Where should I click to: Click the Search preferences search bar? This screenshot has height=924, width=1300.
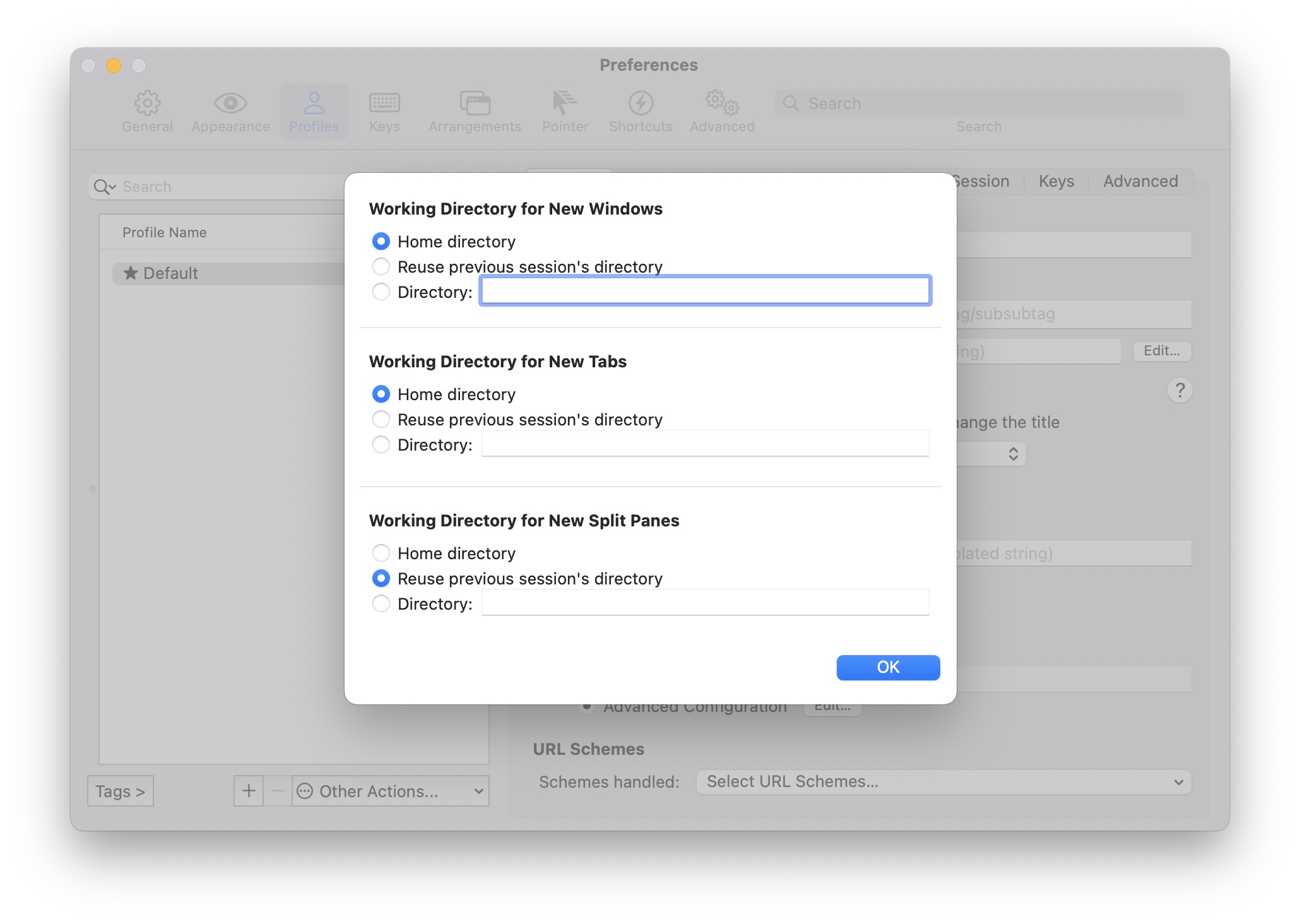coord(980,103)
